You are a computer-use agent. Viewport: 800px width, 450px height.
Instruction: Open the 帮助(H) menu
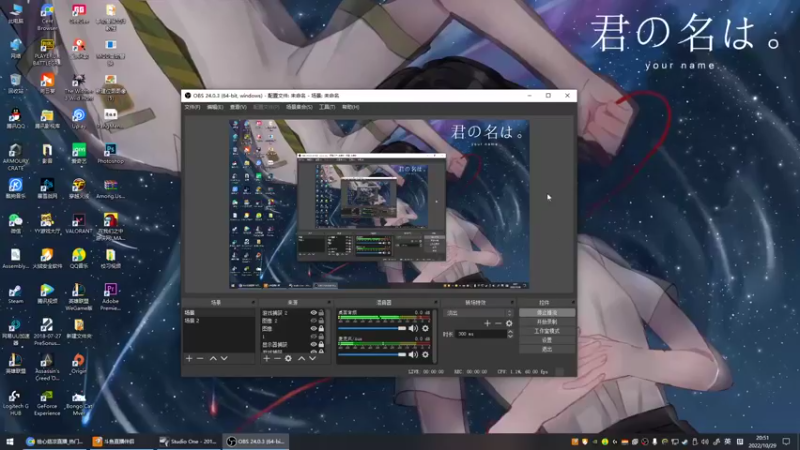click(x=350, y=107)
